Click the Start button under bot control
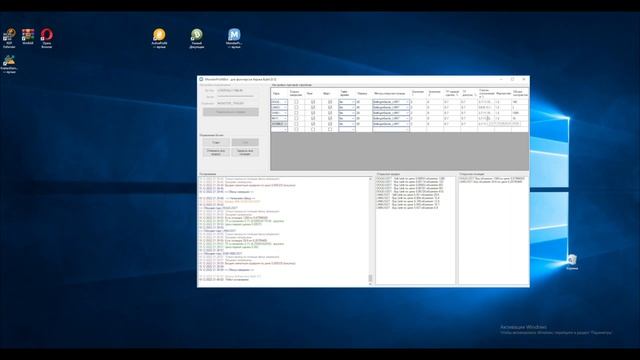The height and width of the screenshot is (360, 640). click(216, 142)
